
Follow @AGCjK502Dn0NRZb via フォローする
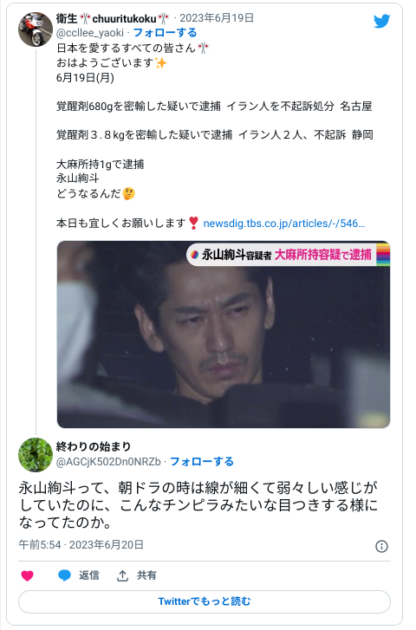pos(202,461)
